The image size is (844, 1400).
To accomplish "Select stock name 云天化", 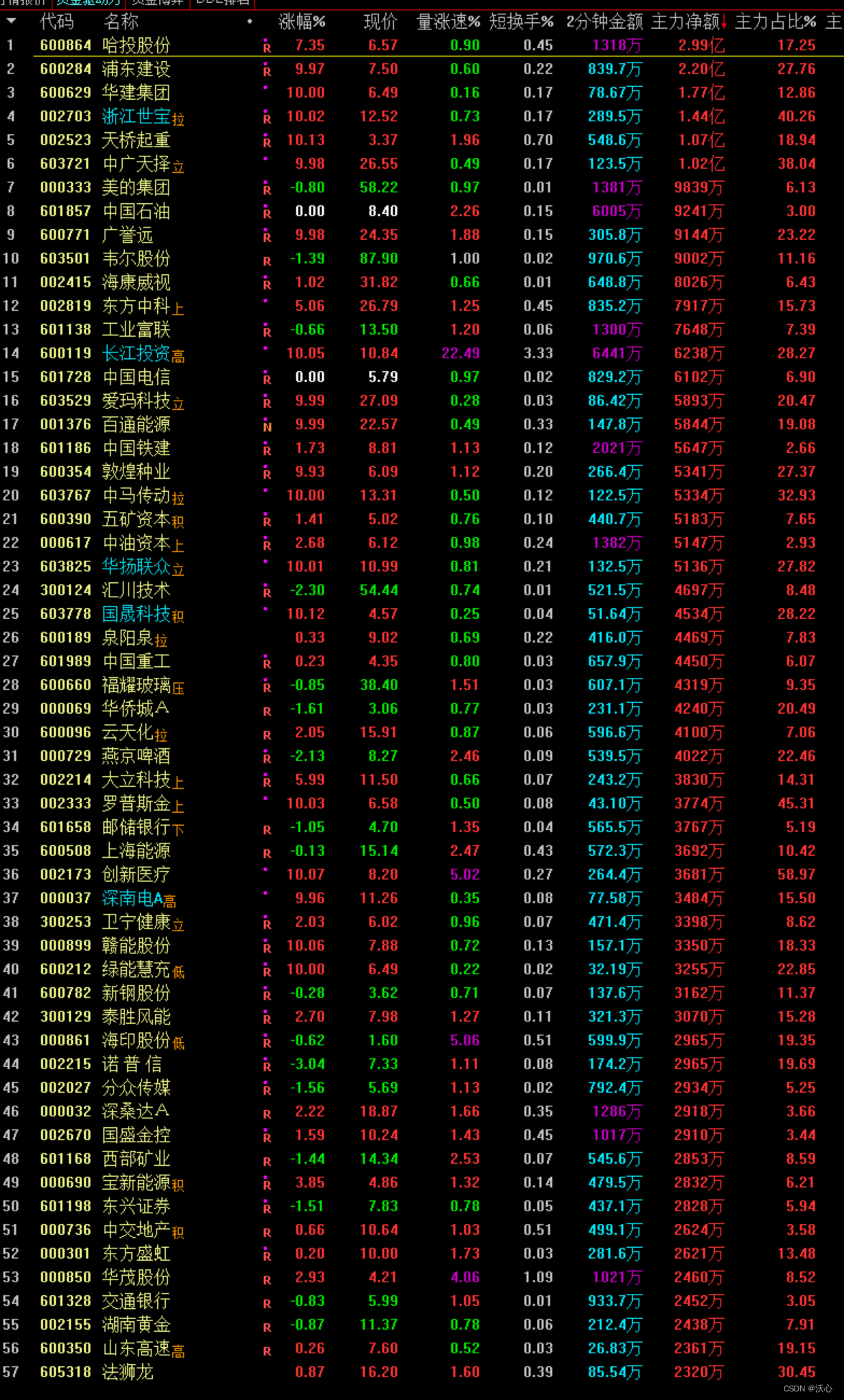I will [x=128, y=732].
